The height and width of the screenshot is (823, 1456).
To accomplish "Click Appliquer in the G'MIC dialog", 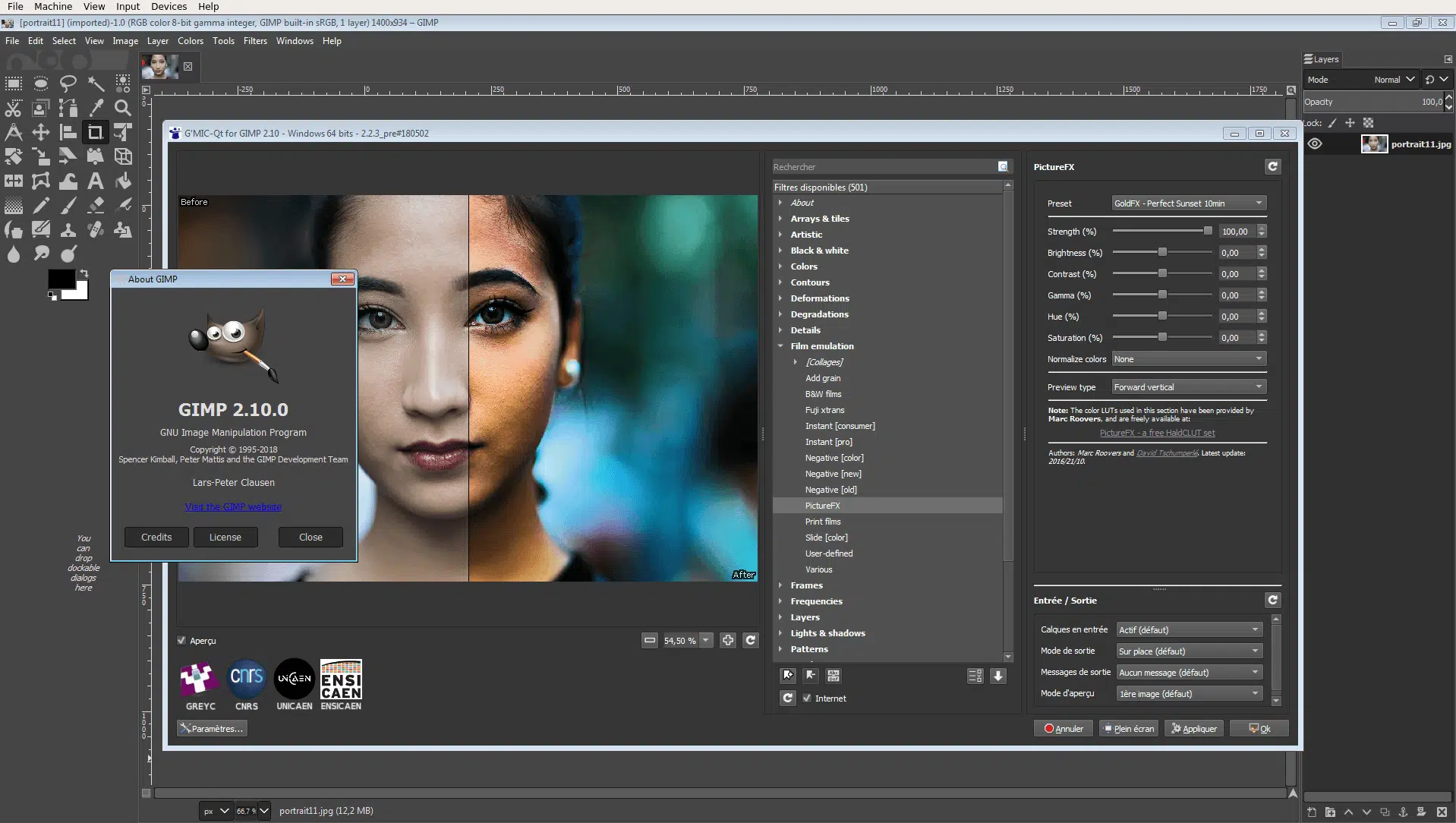I will tap(1193, 728).
